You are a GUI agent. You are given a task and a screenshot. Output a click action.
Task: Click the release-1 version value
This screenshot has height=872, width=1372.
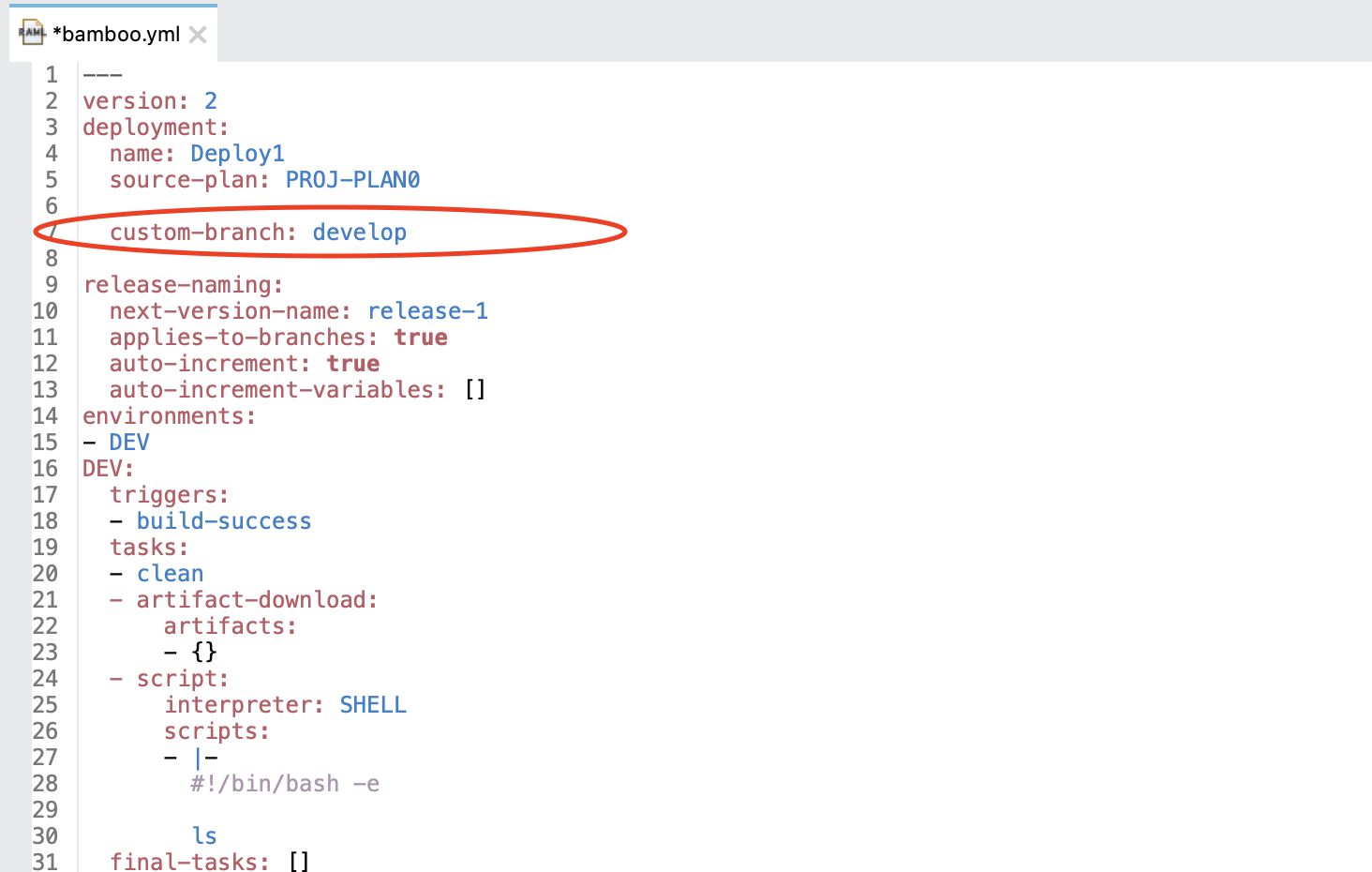pyautogui.click(x=427, y=311)
